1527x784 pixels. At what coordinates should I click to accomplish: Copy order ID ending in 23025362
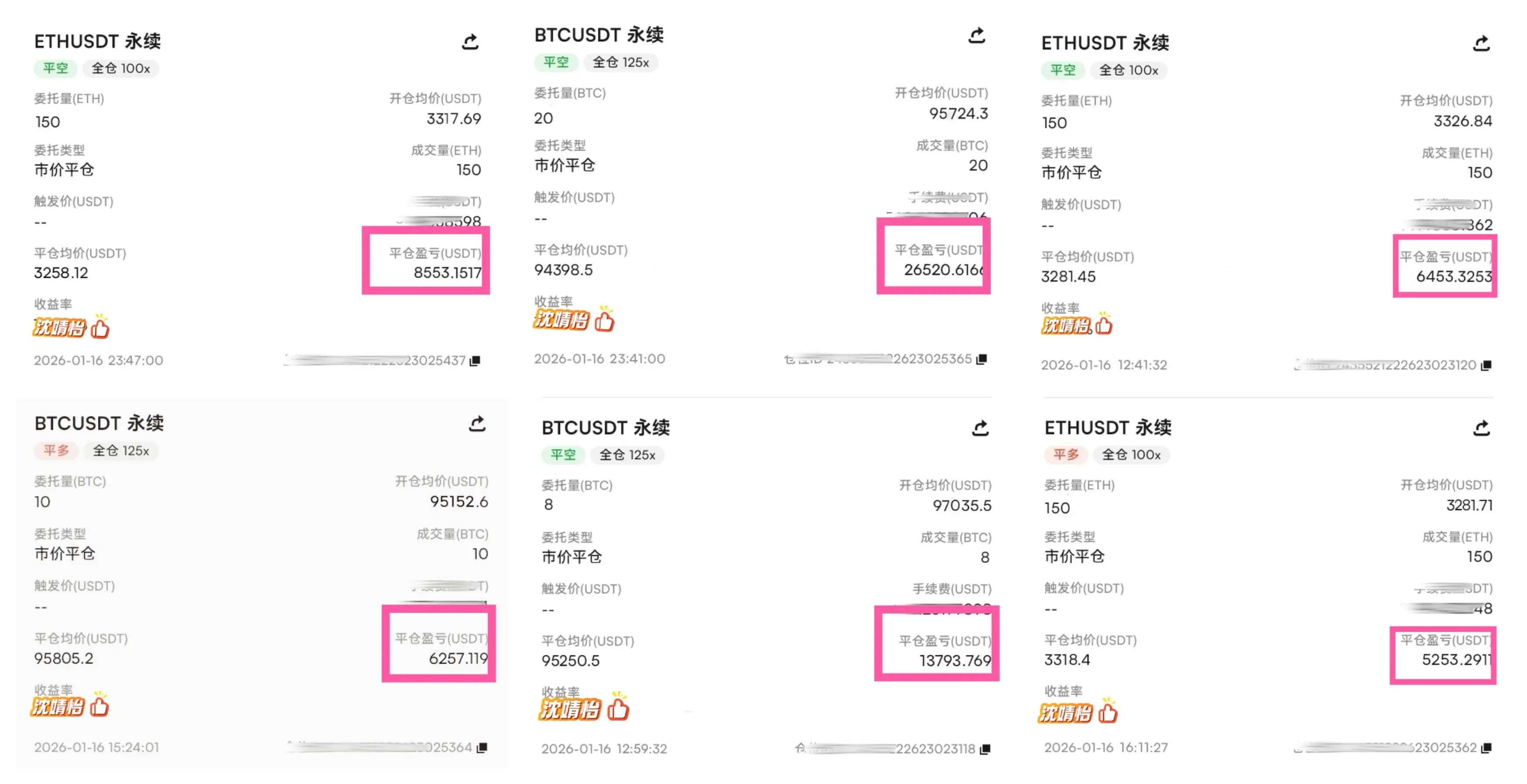1486,749
